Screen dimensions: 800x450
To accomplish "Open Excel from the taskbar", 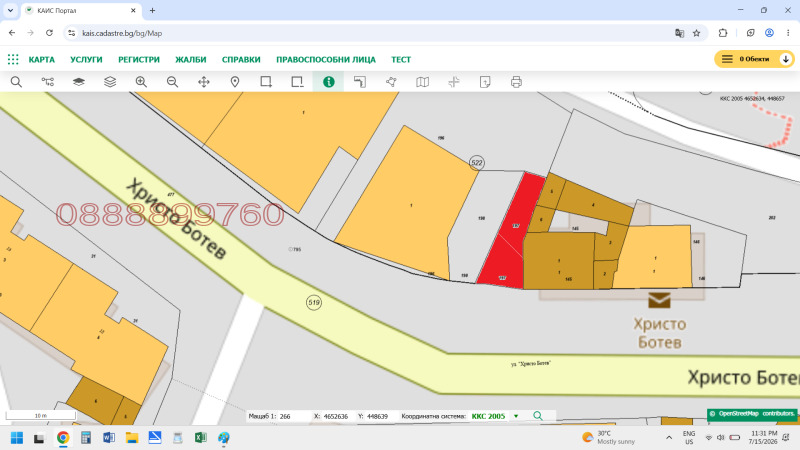I will 201,438.
